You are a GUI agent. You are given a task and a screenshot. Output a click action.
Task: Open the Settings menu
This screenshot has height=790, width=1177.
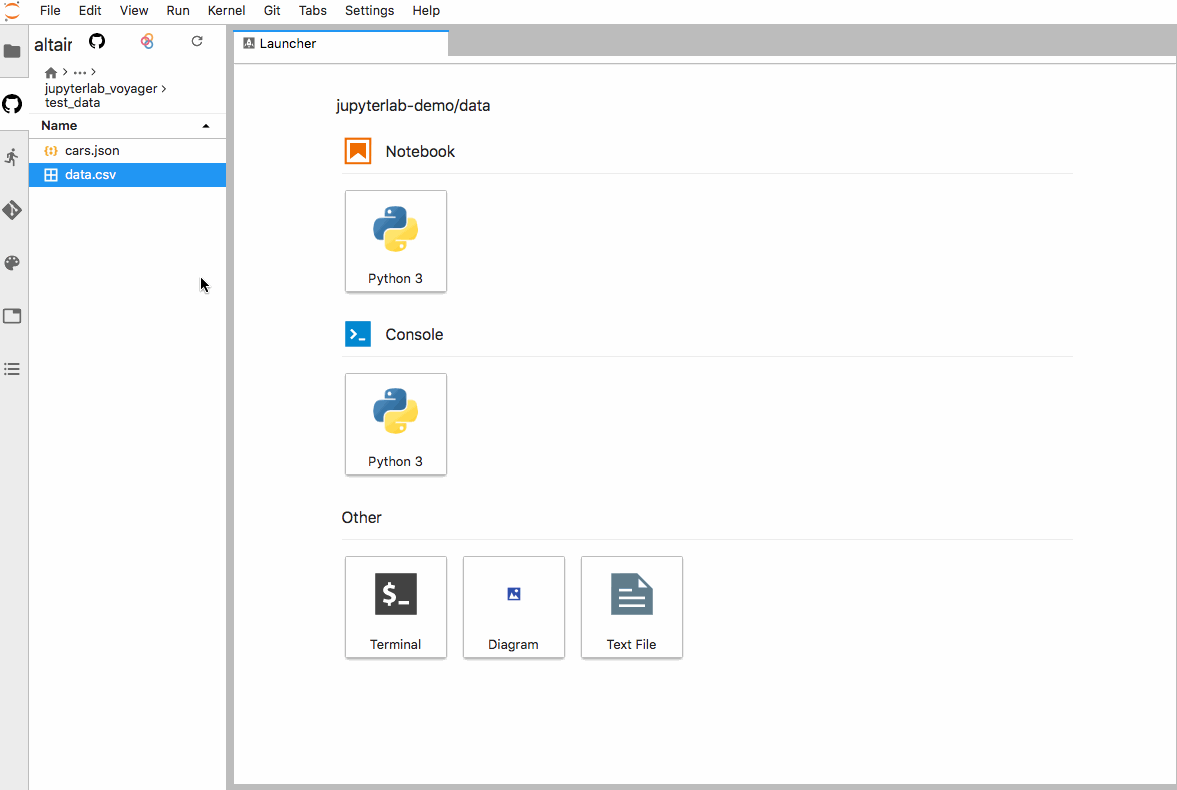pos(369,11)
